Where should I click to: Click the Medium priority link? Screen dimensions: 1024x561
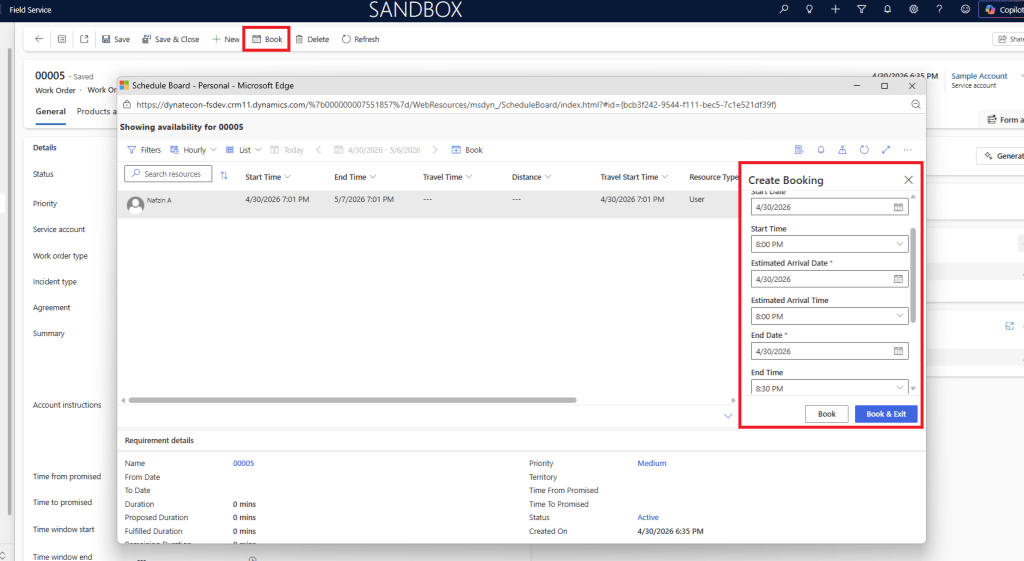pos(652,464)
